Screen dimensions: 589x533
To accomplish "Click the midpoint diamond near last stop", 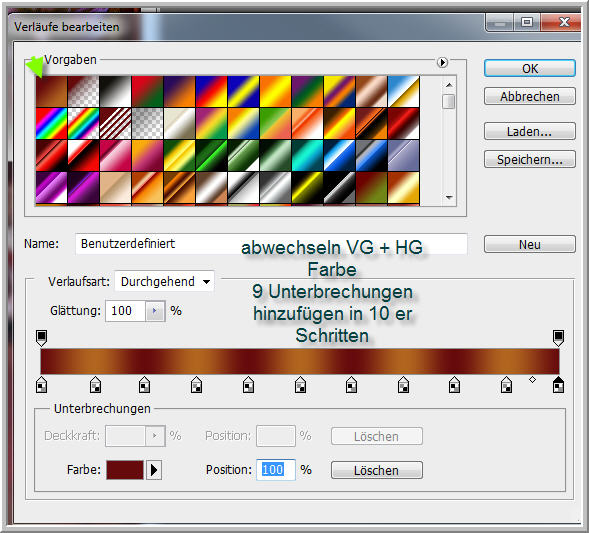I will (532, 380).
